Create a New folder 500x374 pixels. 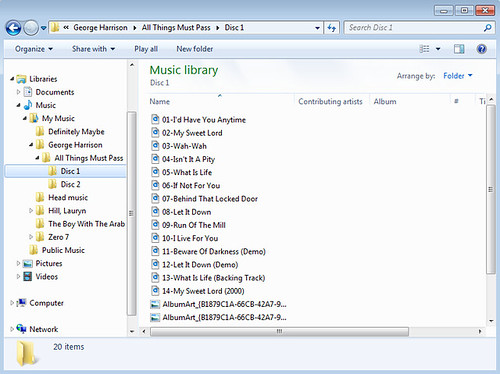[x=194, y=49]
